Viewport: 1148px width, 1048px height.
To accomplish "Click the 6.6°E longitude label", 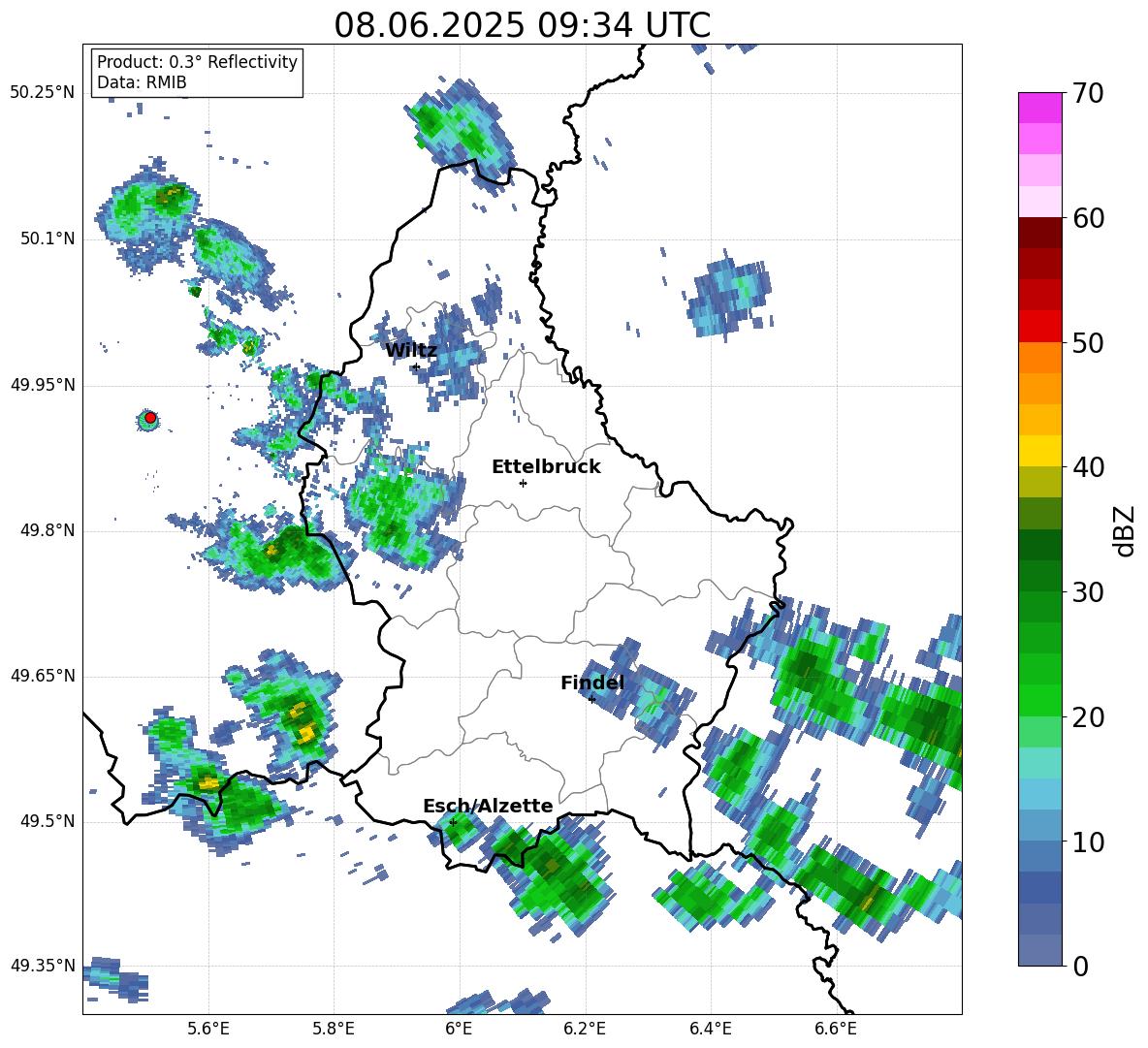I will pyautogui.click(x=836, y=1029).
